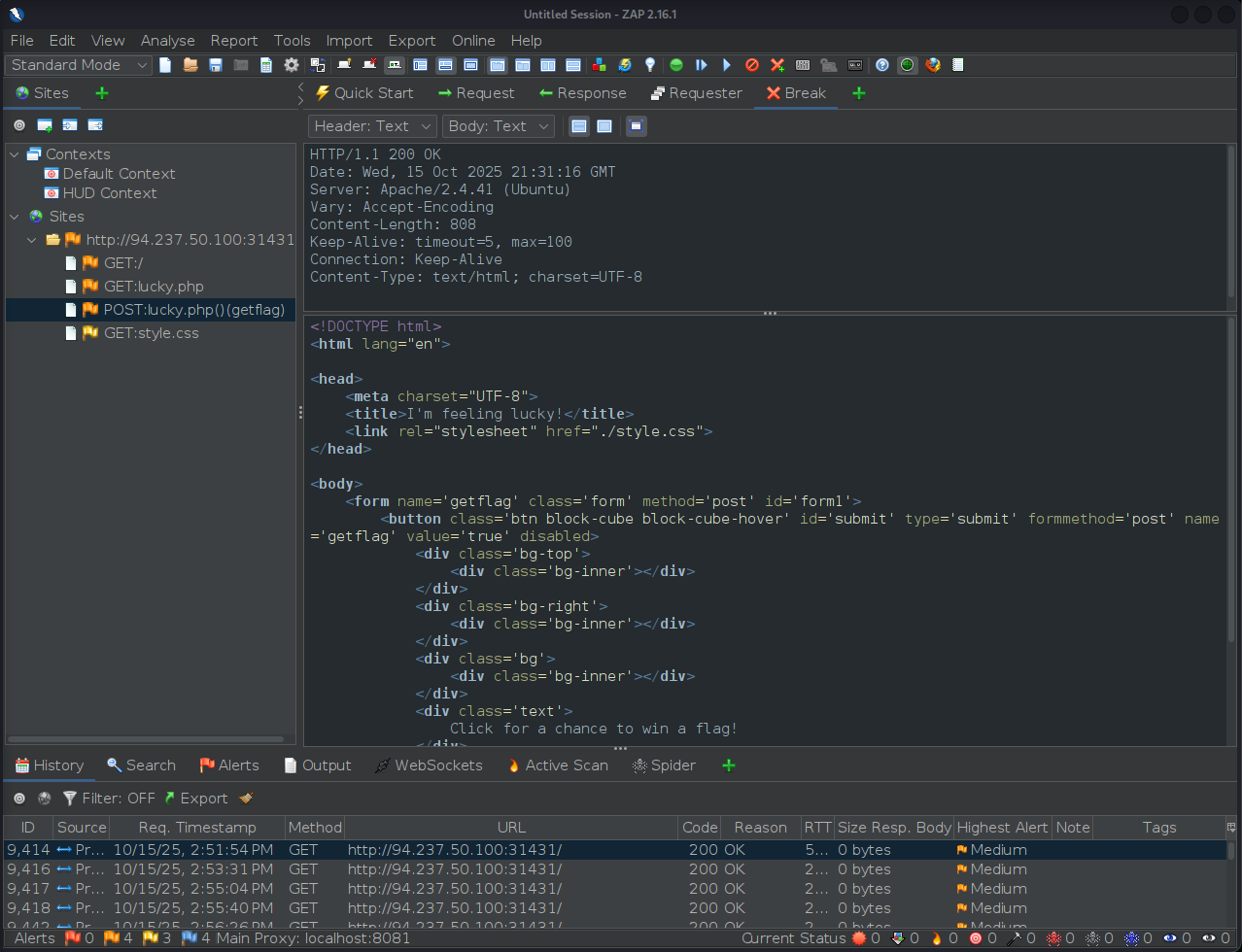The image size is (1242, 952).
Task: Click the Open Session folder icon
Action: (x=190, y=65)
